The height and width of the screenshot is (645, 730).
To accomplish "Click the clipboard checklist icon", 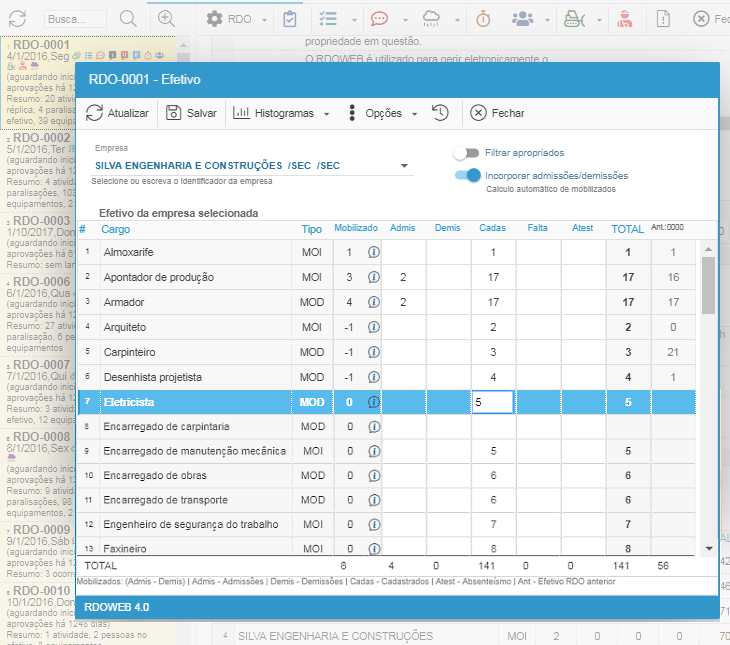I will click(290, 19).
